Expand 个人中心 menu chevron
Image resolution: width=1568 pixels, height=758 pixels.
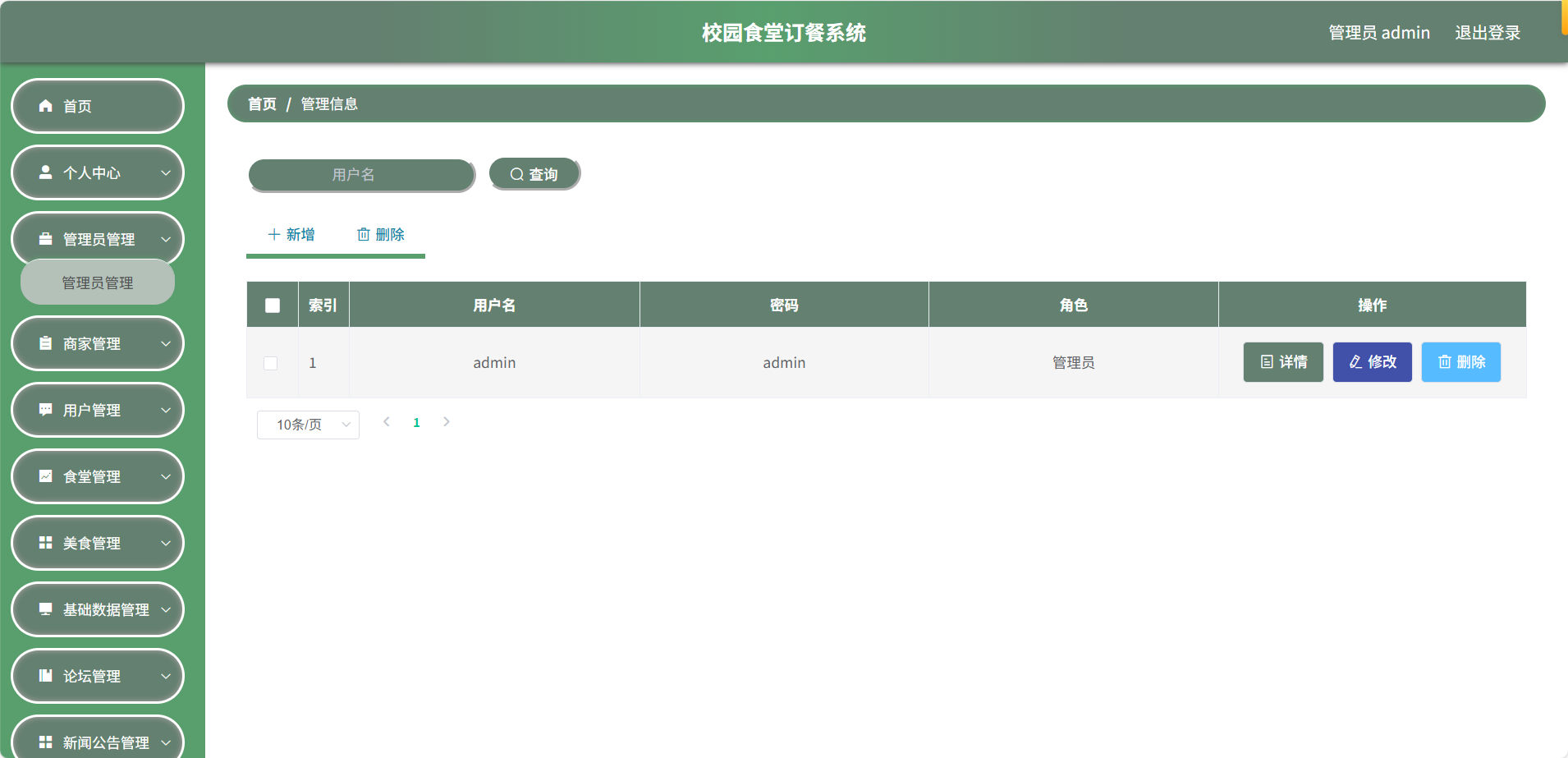(x=166, y=172)
